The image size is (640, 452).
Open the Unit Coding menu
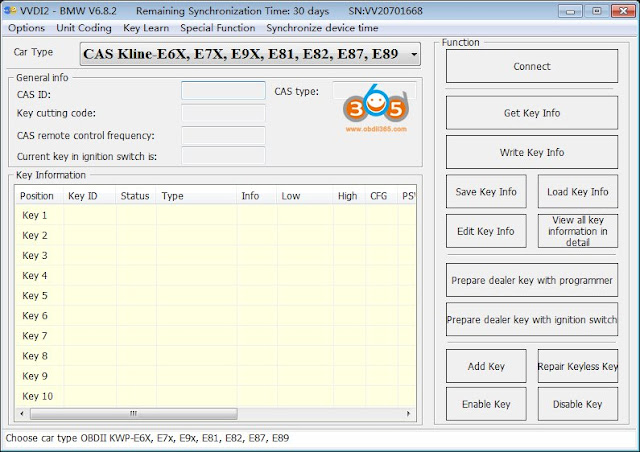click(x=84, y=28)
